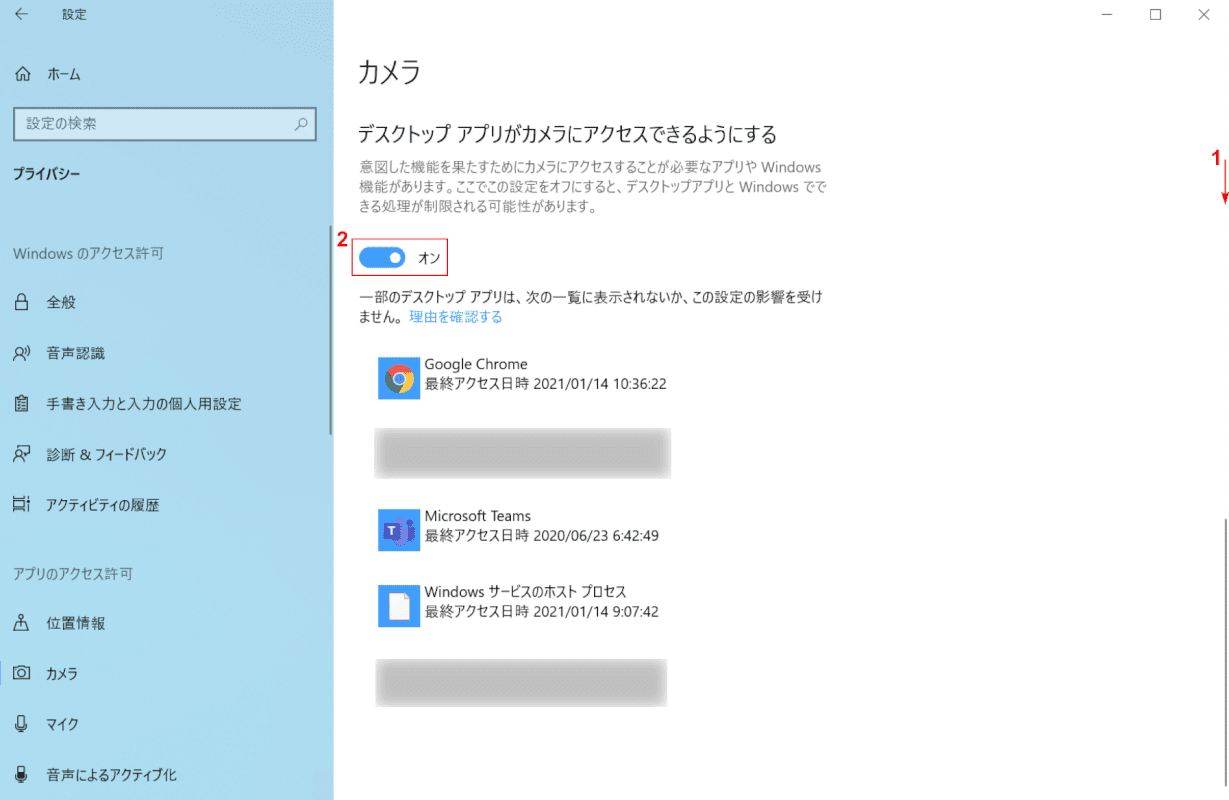This screenshot has height=800, width=1229.
Task: Click the speech recognition icon beside 音声認識
Action: pos(22,353)
